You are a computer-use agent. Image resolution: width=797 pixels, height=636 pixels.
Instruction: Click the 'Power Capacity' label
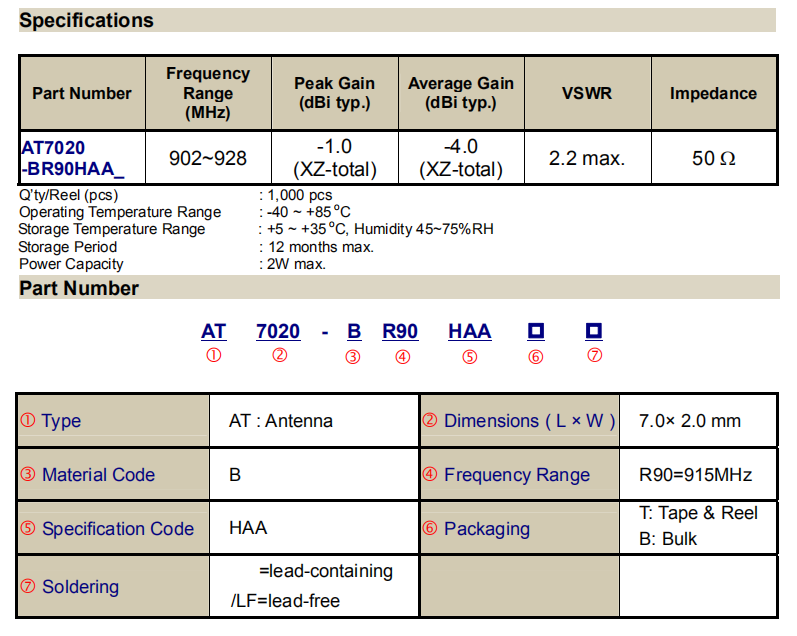click(x=71, y=264)
